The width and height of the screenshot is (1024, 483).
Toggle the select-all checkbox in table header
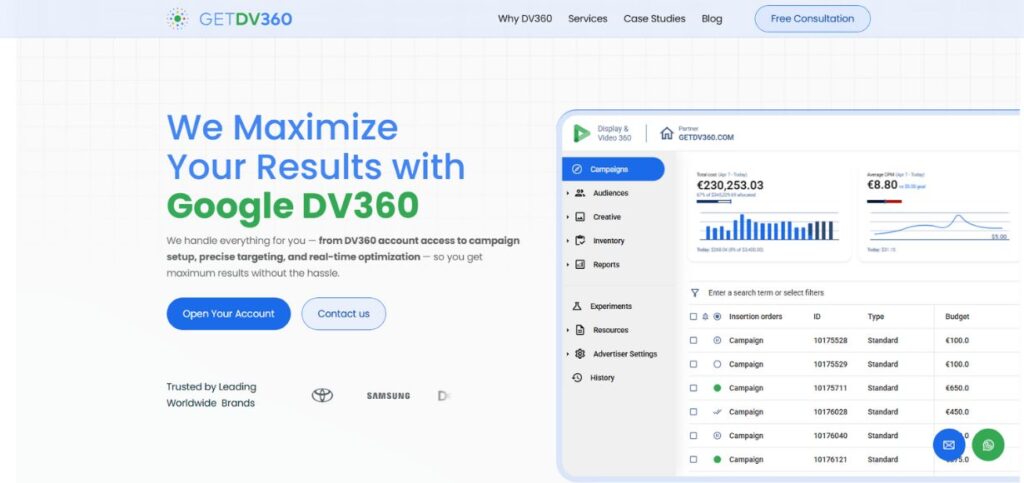pos(694,317)
